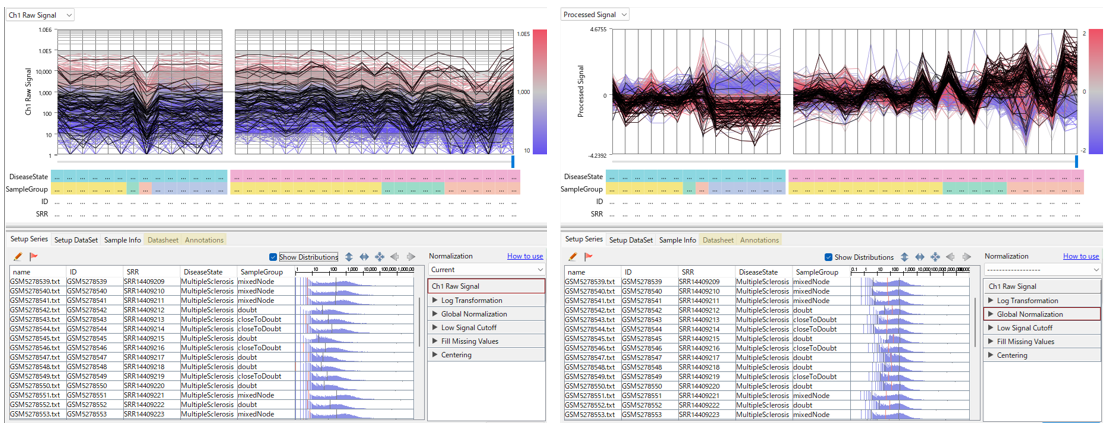Switch to Sample Info tab in Processed Signal panel
The height and width of the screenshot is (428, 1109).
678,240
